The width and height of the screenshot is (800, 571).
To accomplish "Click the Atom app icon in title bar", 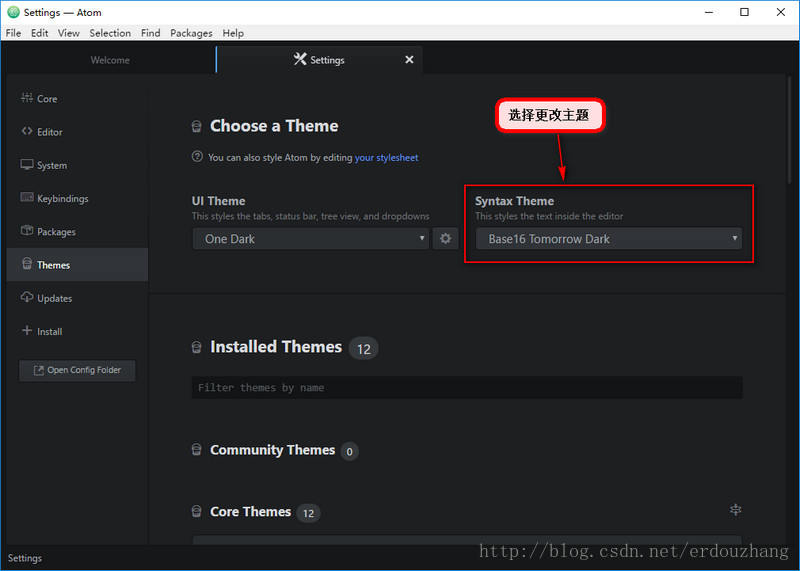I will click(13, 12).
